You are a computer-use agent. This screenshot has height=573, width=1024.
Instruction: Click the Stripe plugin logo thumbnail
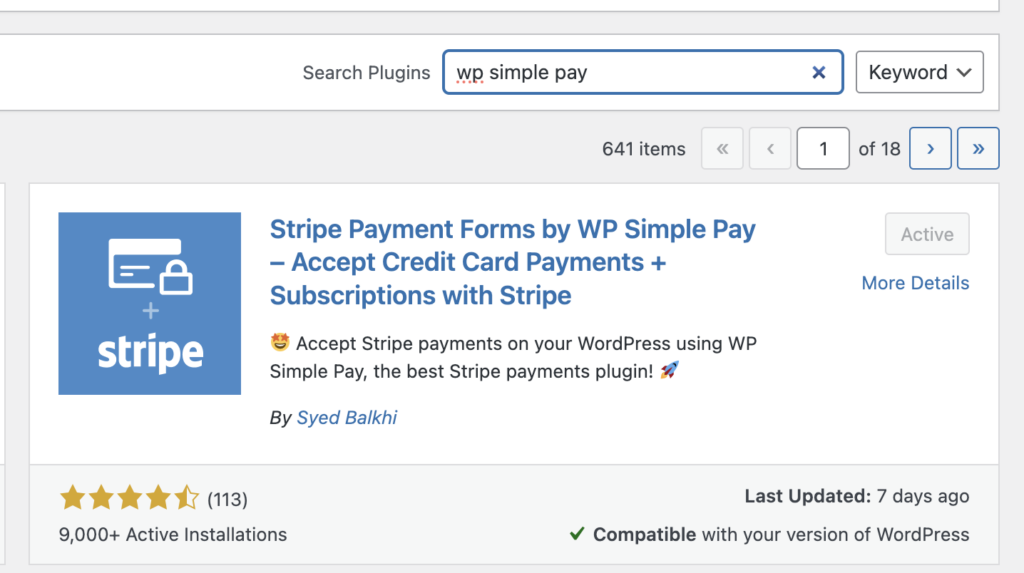point(150,303)
